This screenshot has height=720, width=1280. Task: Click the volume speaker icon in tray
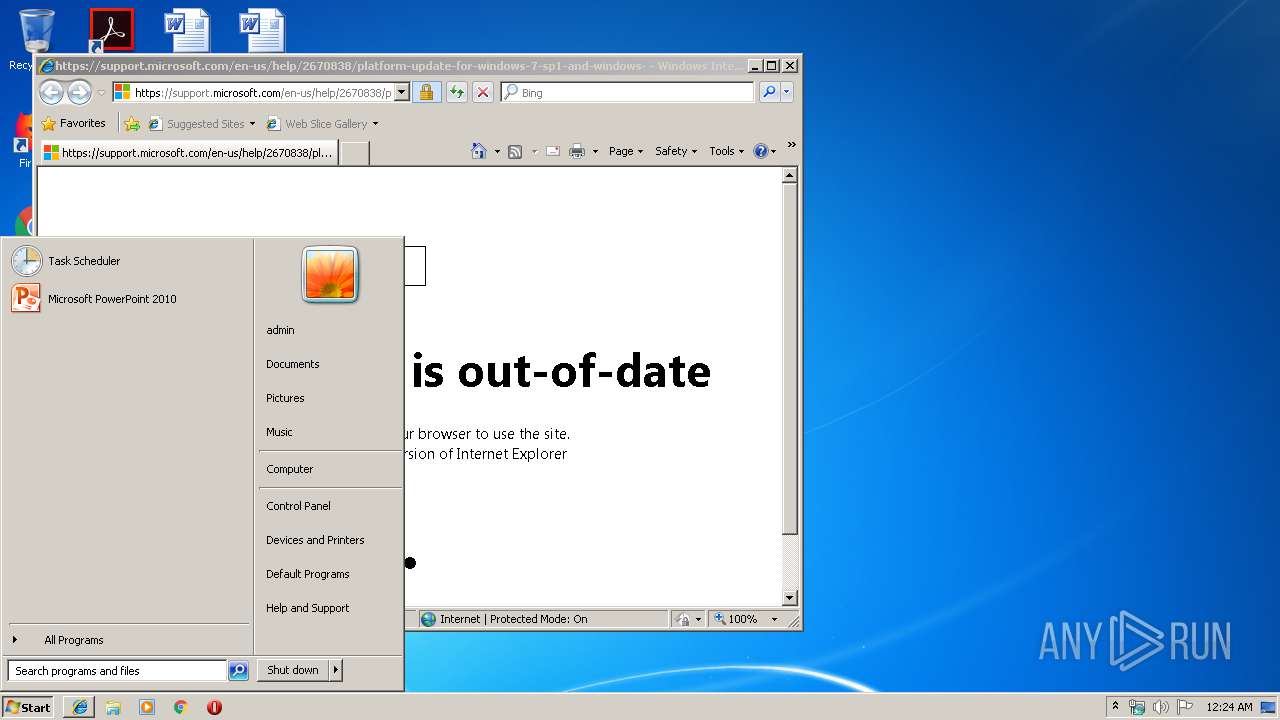coord(1161,707)
